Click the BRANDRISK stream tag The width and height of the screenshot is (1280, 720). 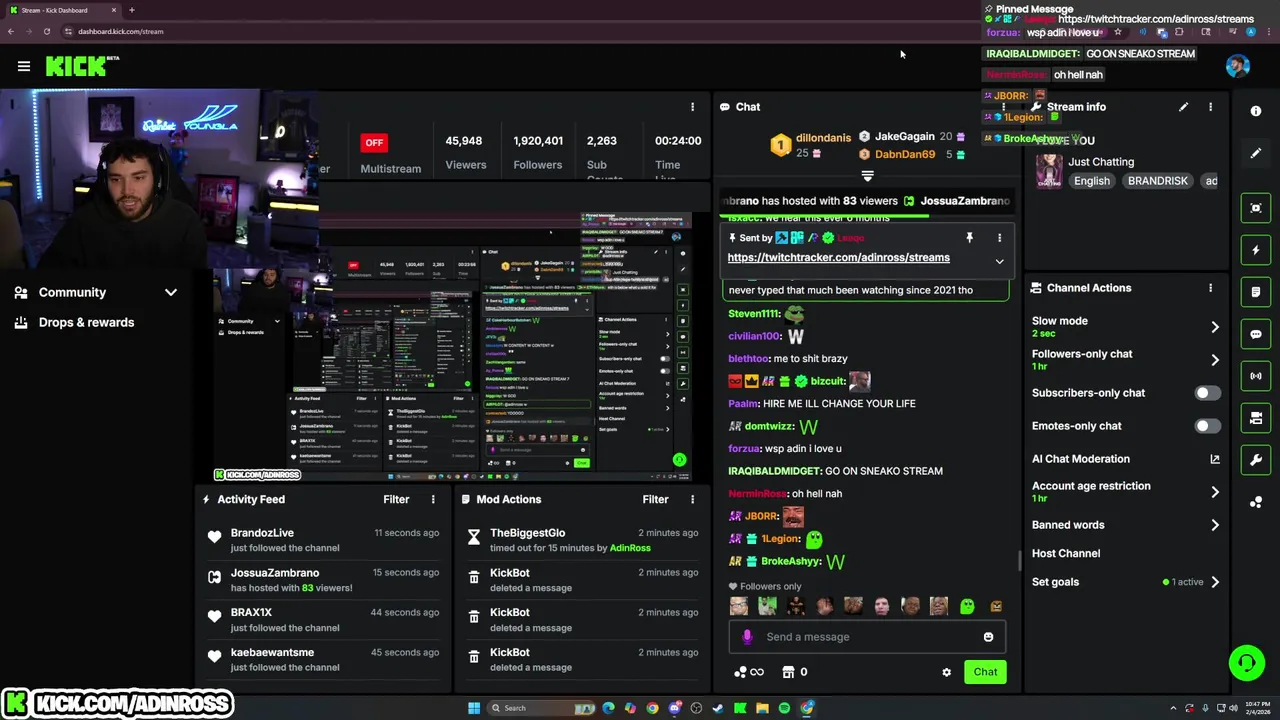click(1157, 181)
